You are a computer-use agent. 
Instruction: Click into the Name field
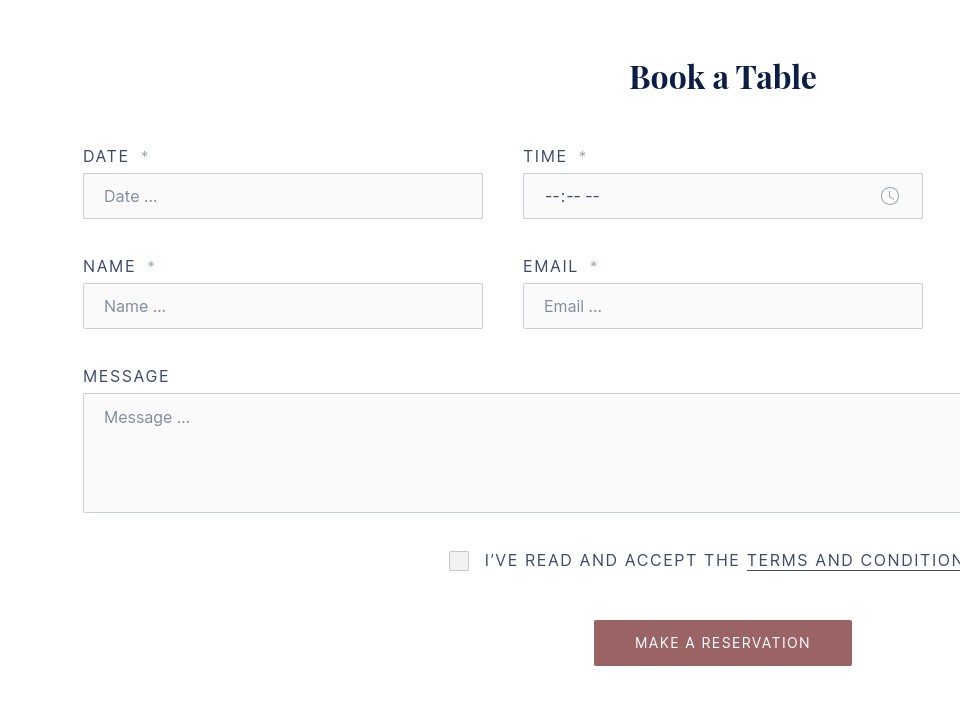(283, 306)
